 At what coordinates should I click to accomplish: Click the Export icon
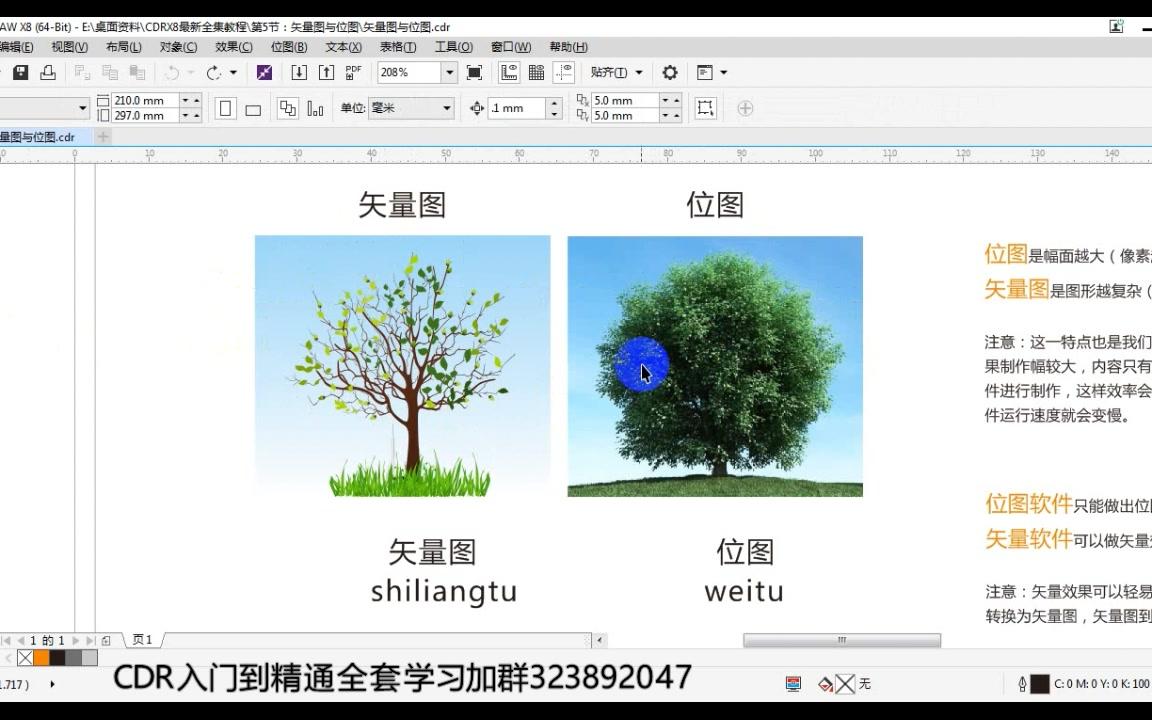(x=326, y=72)
